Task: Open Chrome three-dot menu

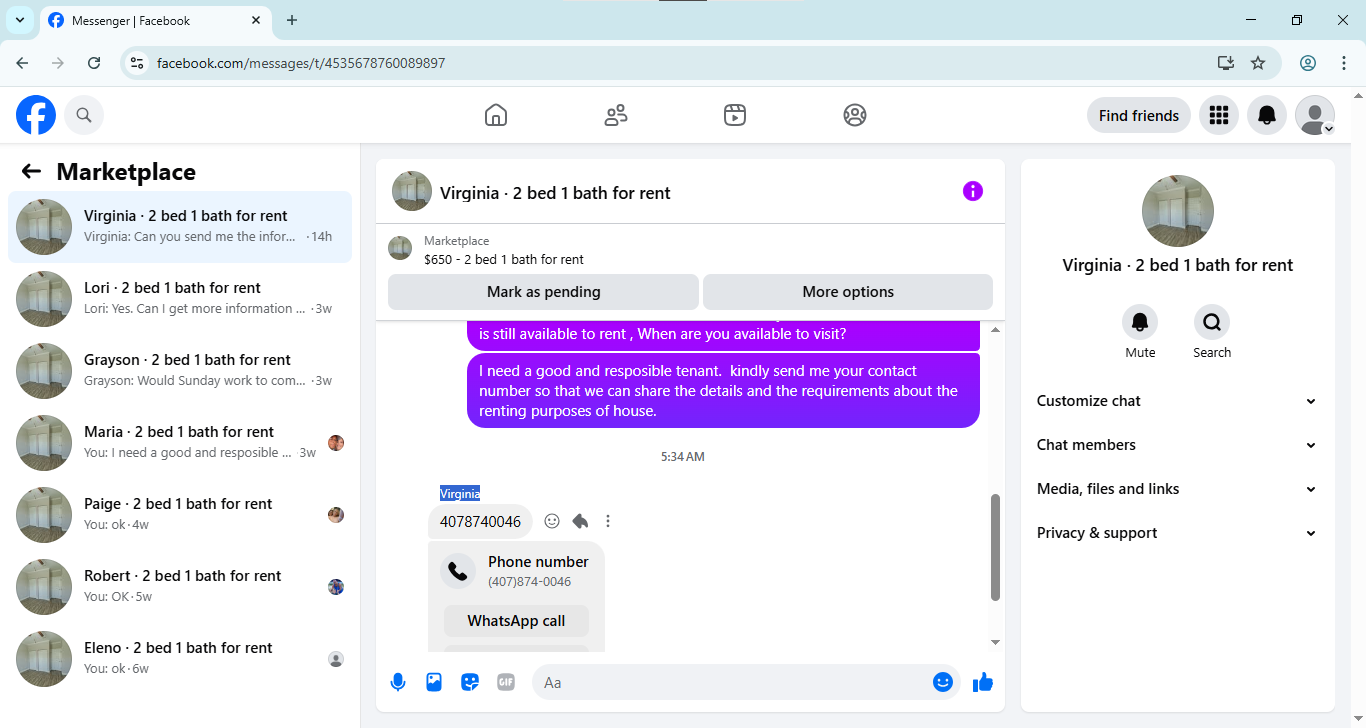Action: coord(1344,63)
